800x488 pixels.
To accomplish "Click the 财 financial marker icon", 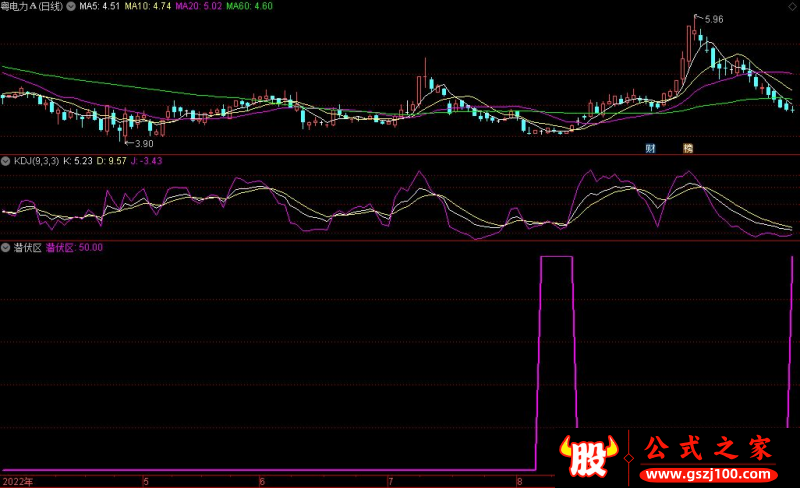I will (x=650, y=149).
